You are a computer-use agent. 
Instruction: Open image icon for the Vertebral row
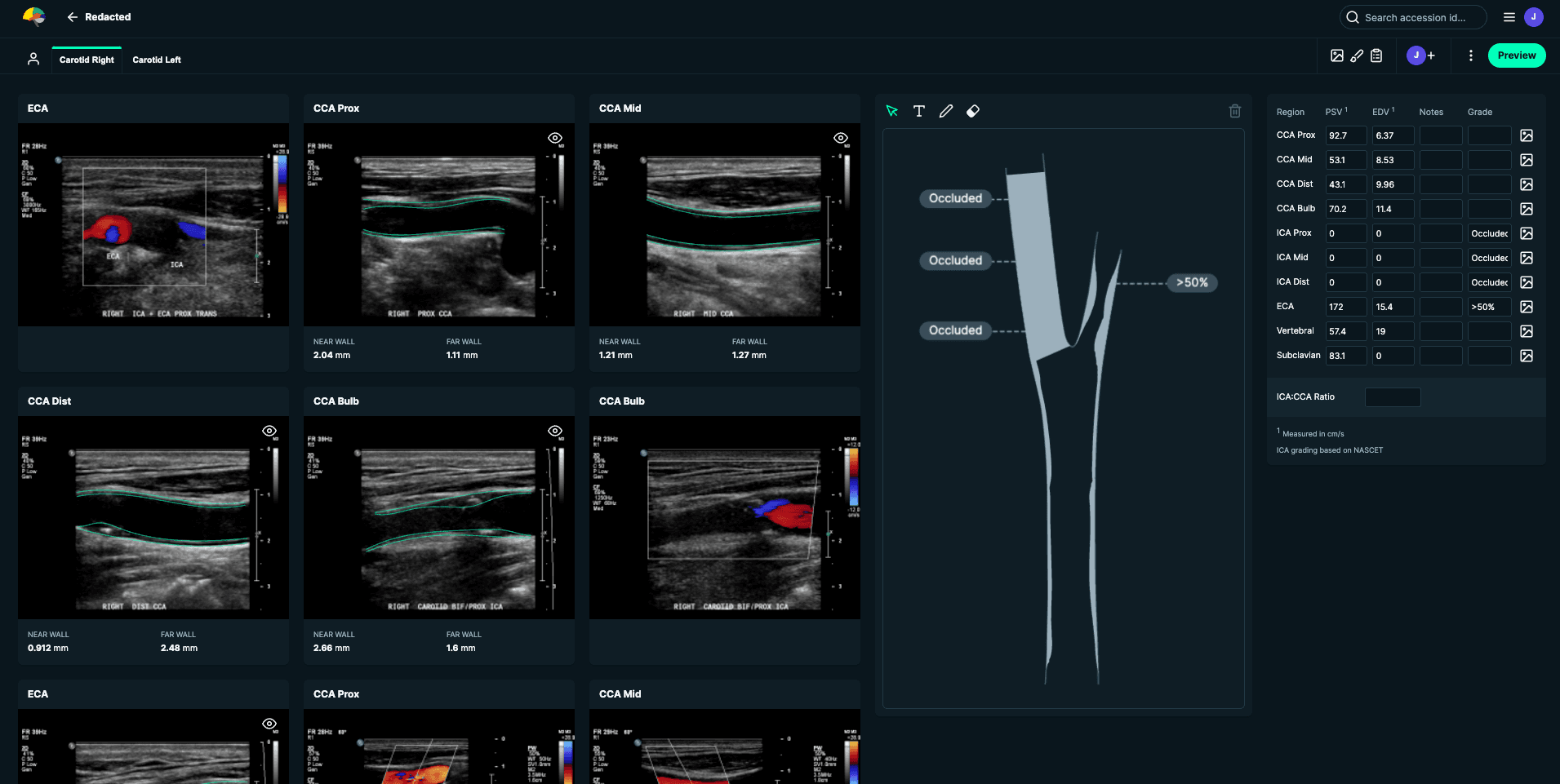pyautogui.click(x=1526, y=331)
